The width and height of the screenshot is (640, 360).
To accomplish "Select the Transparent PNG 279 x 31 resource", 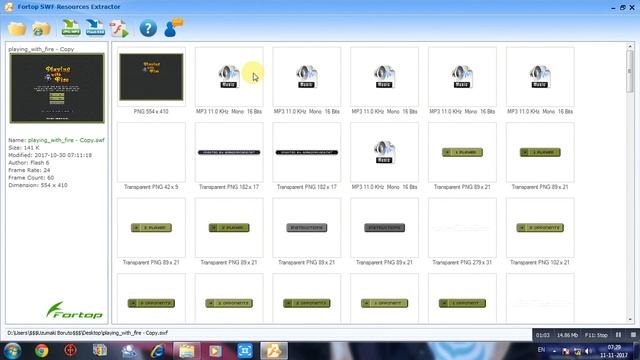I will coord(462,228).
